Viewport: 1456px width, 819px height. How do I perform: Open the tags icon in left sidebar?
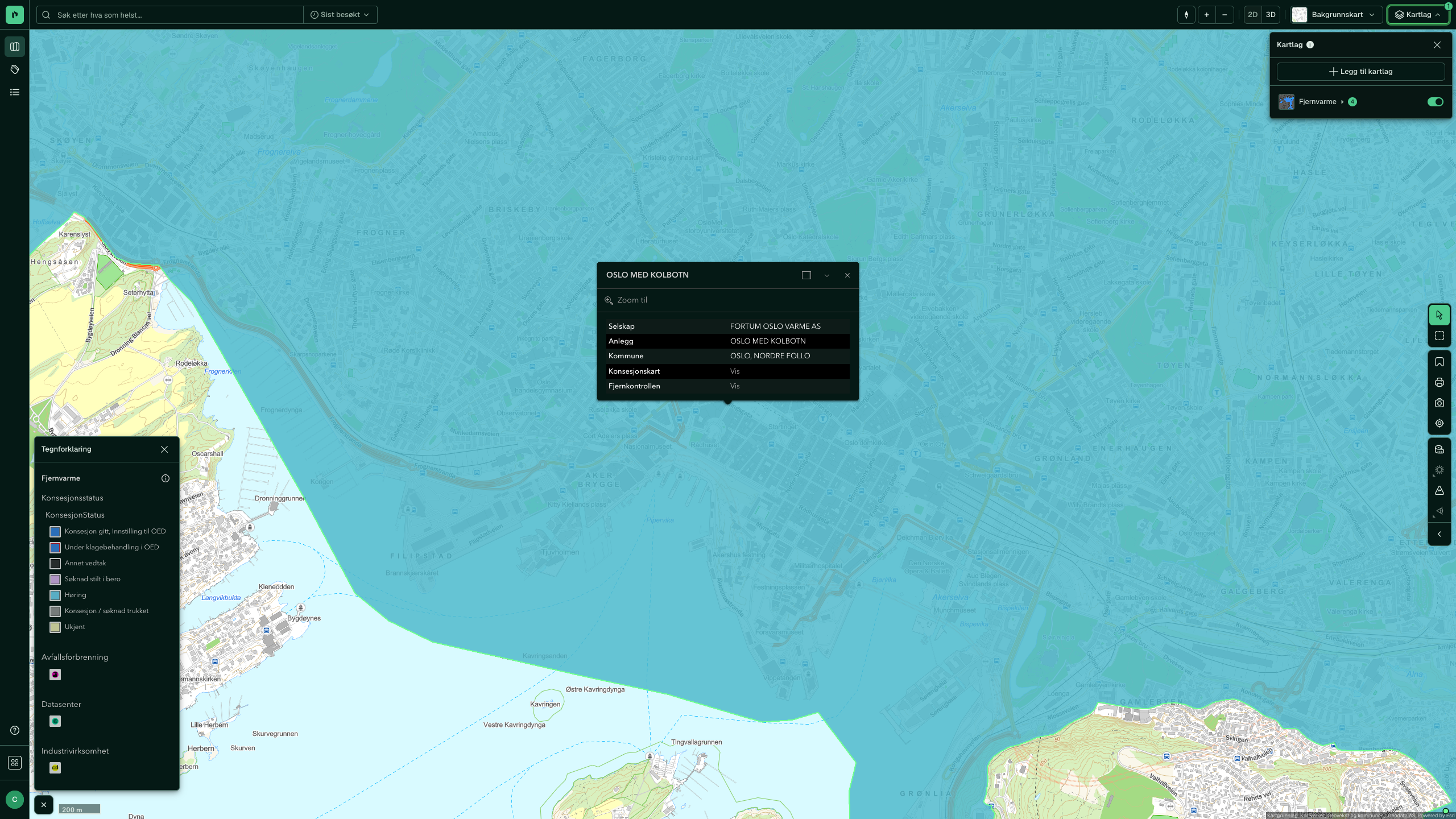(x=15, y=69)
